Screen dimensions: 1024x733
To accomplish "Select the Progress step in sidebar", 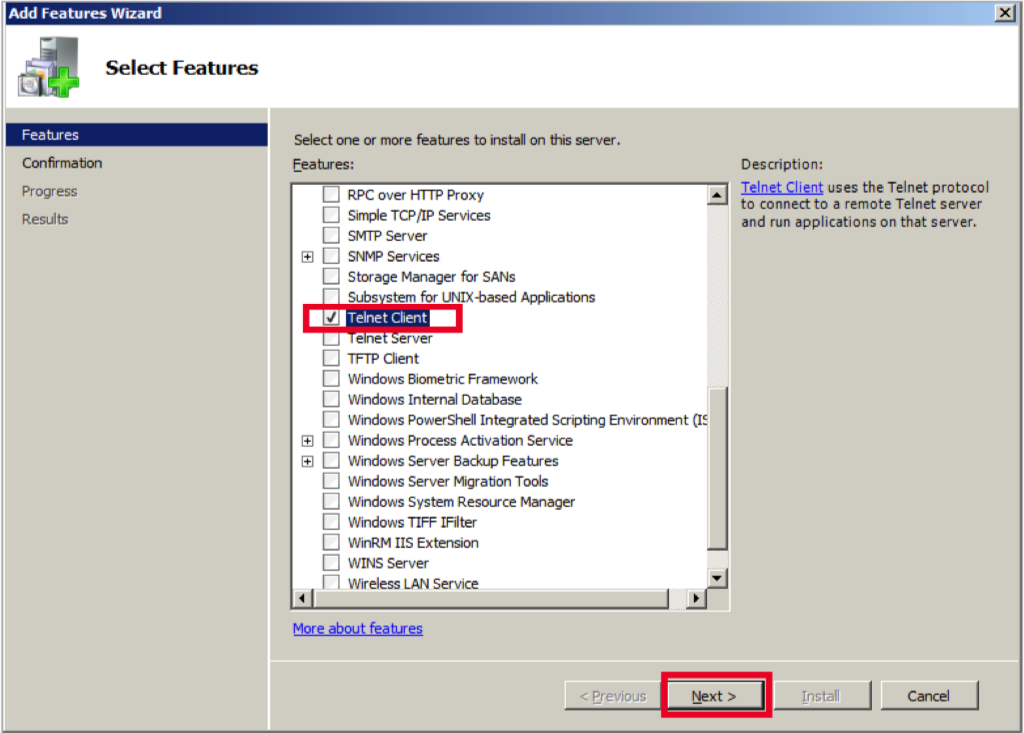I will (x=50, y=191).
